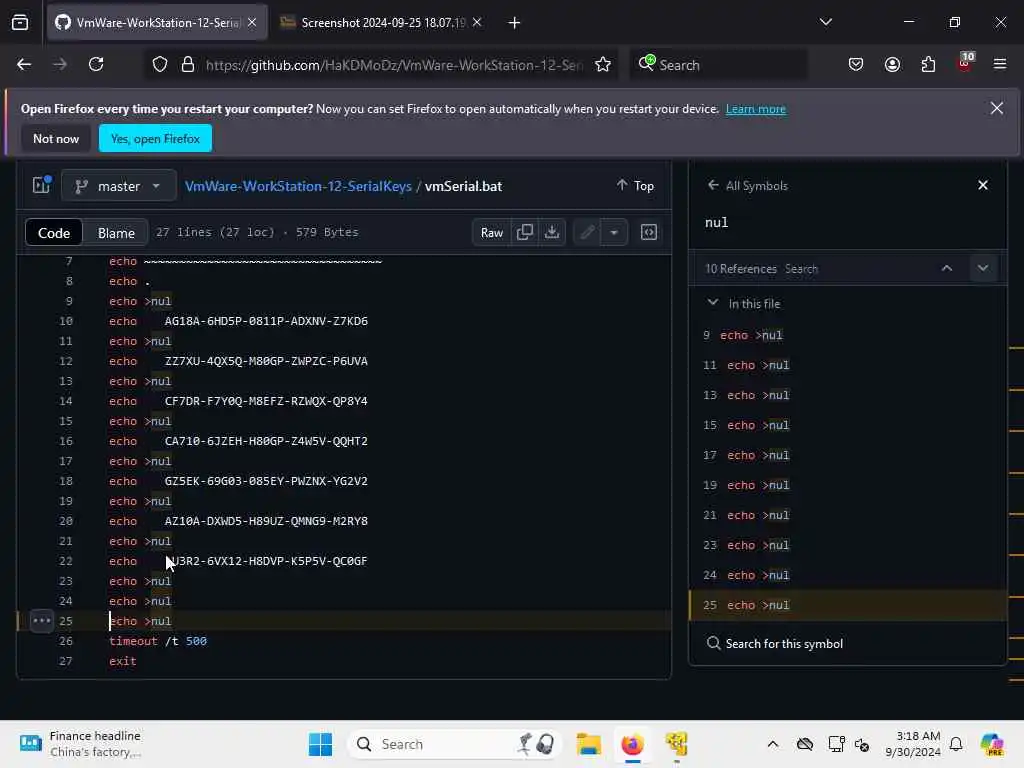Open the more edit options dropdown arrow
The height and width of the screenshot is (768, 1024).
(x=614, y=232)
